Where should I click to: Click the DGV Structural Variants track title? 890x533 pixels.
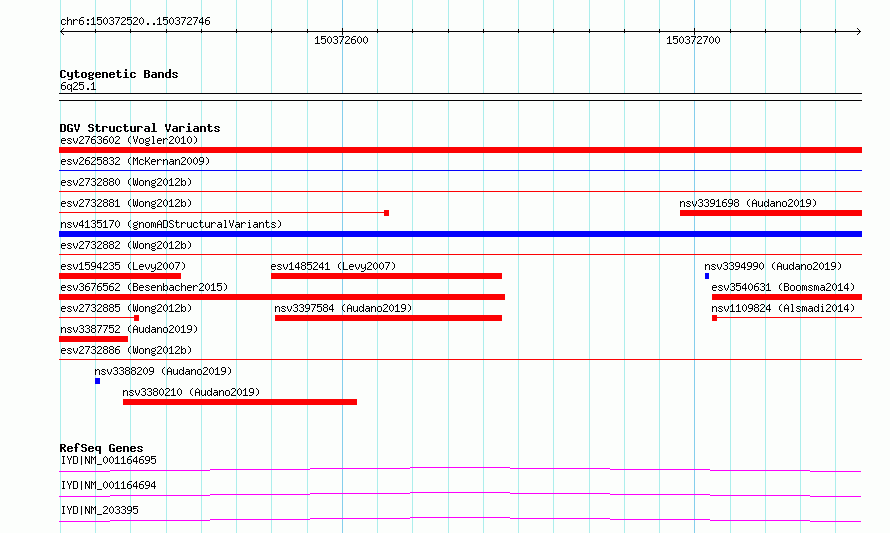(x=140, y=128)
